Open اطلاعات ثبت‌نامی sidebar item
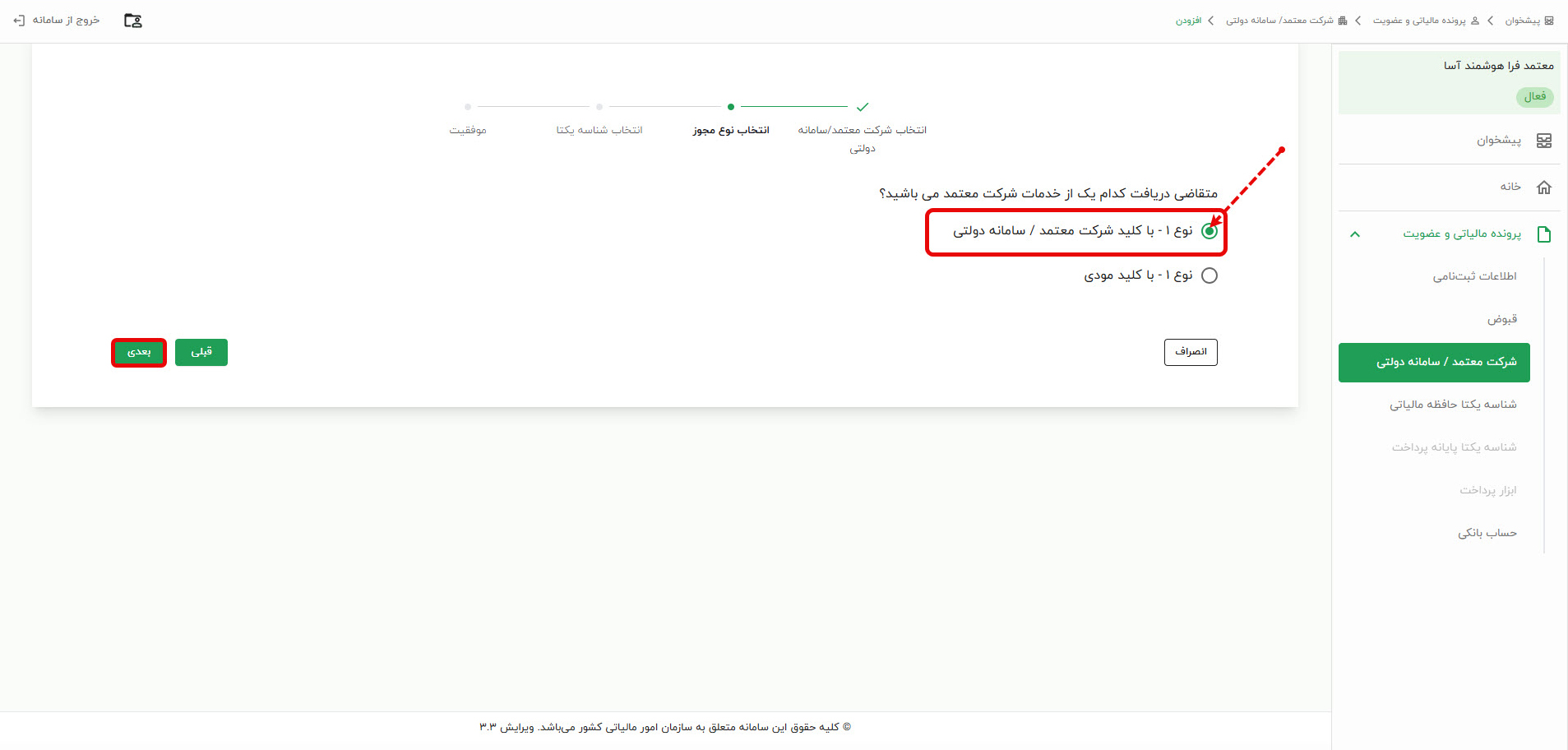The width and height of the screenshot is (1568, 750). tap(1475, 276)
